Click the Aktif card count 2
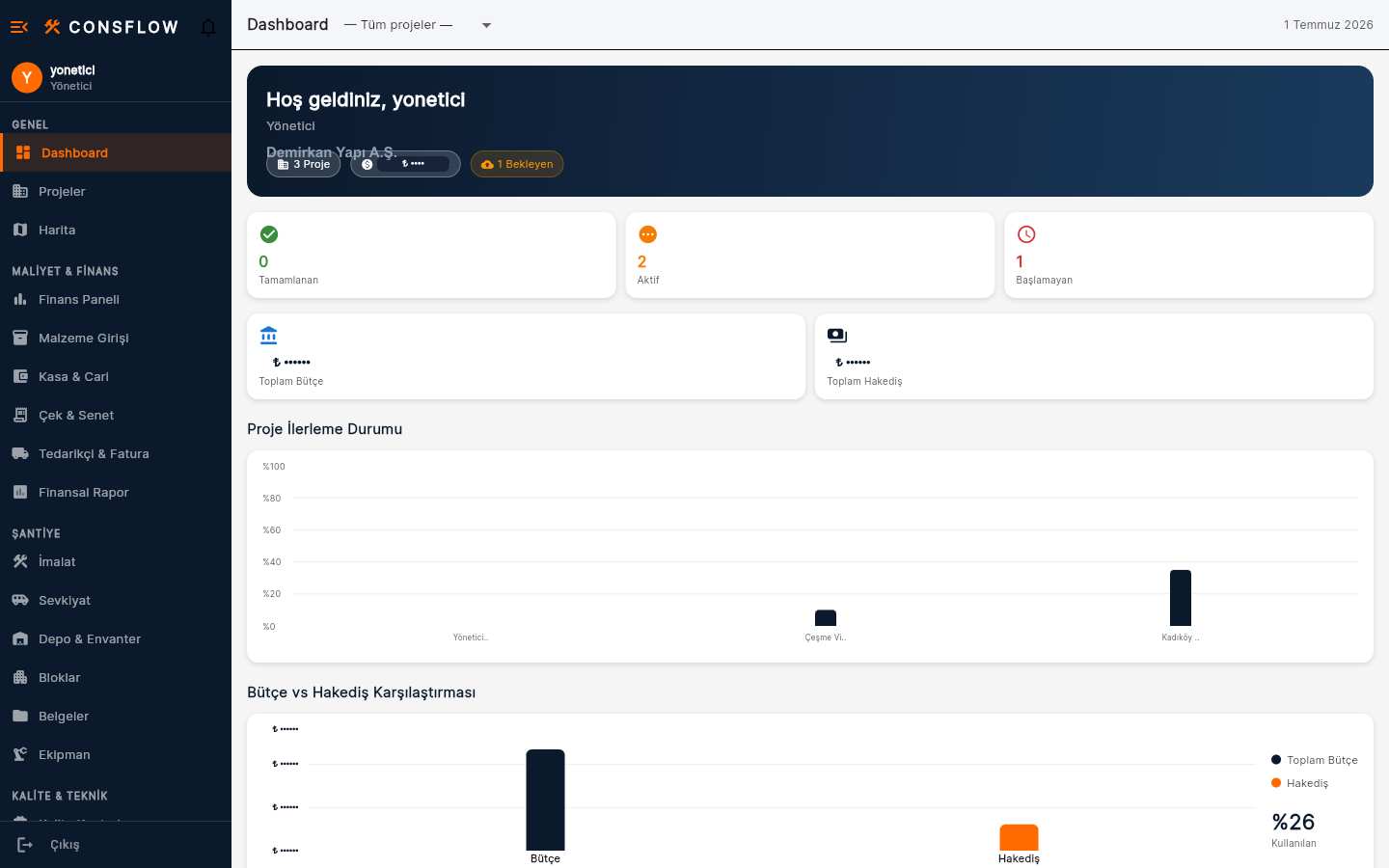Screen dimensions: 1389x868 pos(642,261)
